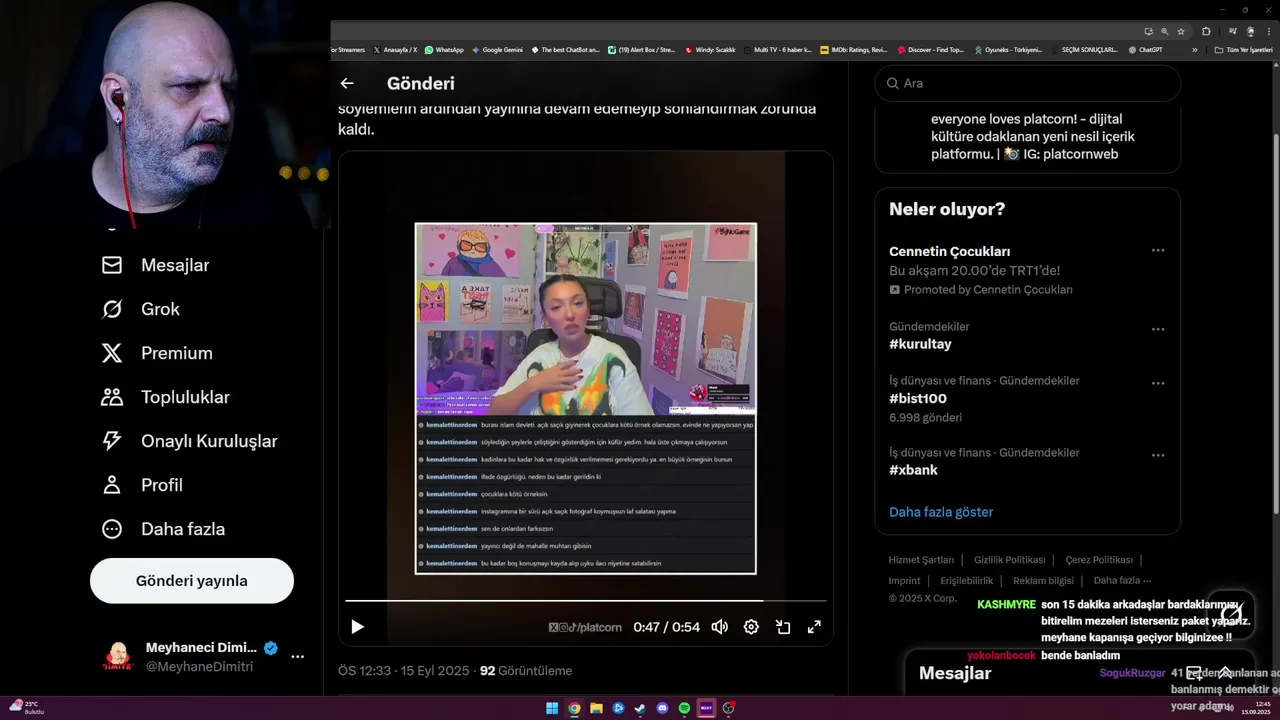
Task: Go to Topluluklar
Action: (x=165, y=397)
